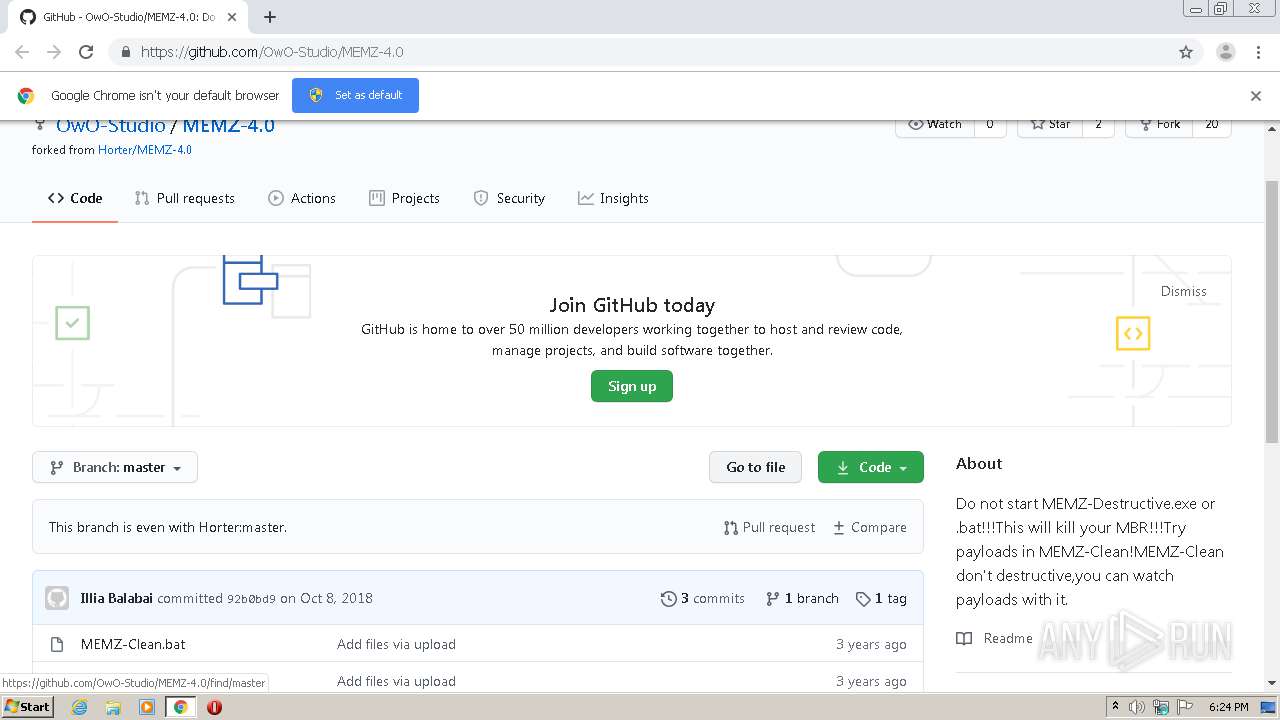Click the vertical page scrollbar
Screen dimensions: 1280x720
point(1272,312)
